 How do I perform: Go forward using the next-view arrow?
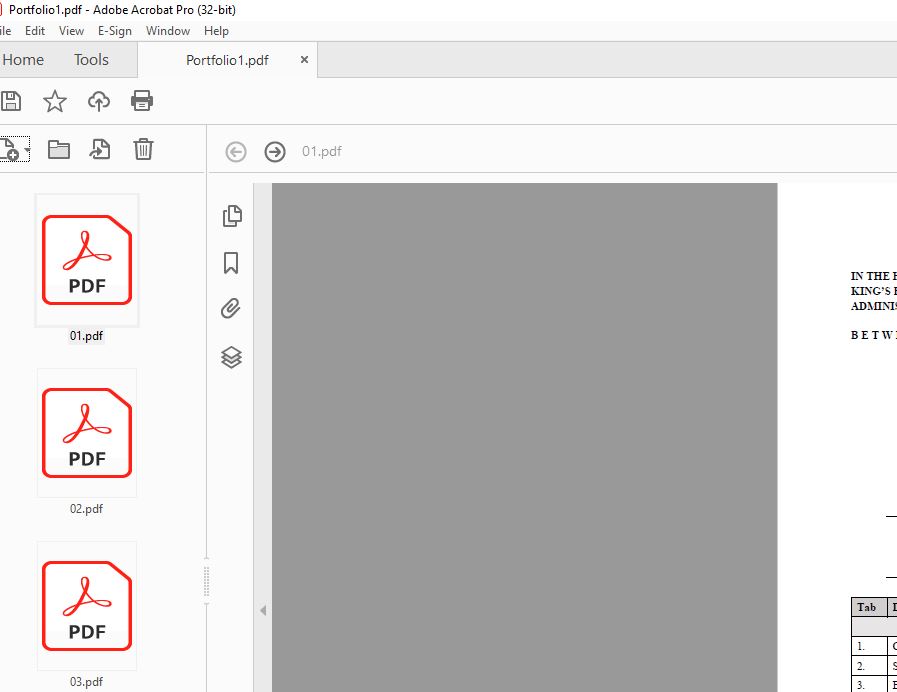273,151
